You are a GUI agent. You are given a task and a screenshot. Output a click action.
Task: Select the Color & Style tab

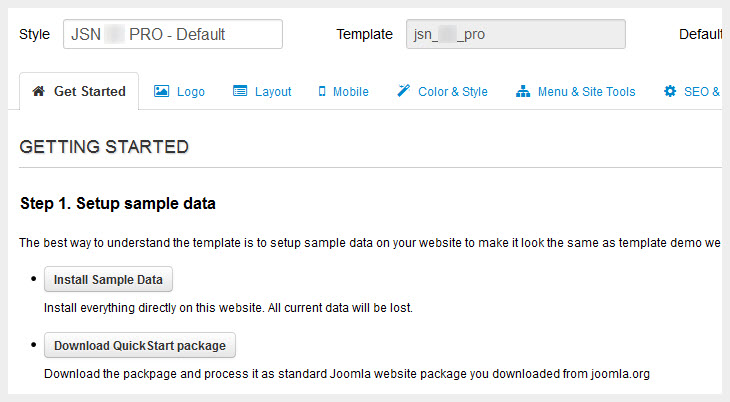[453, 92]
